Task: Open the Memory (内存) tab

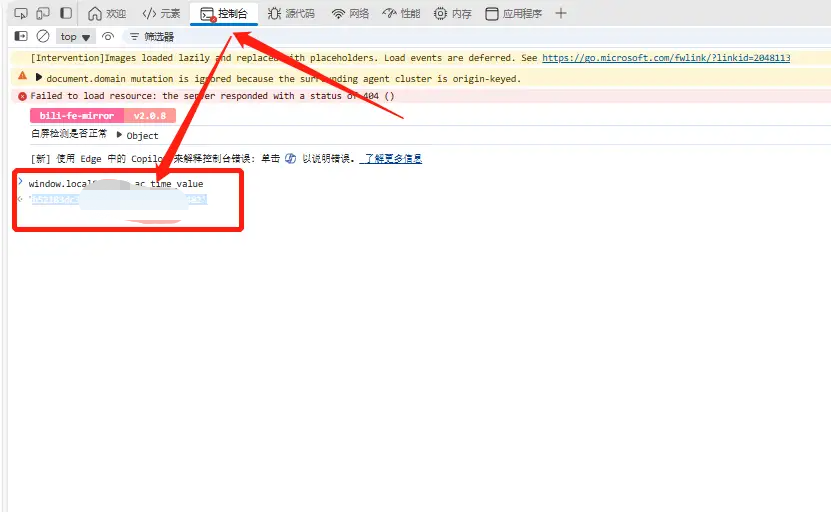Action: (453, 14)
